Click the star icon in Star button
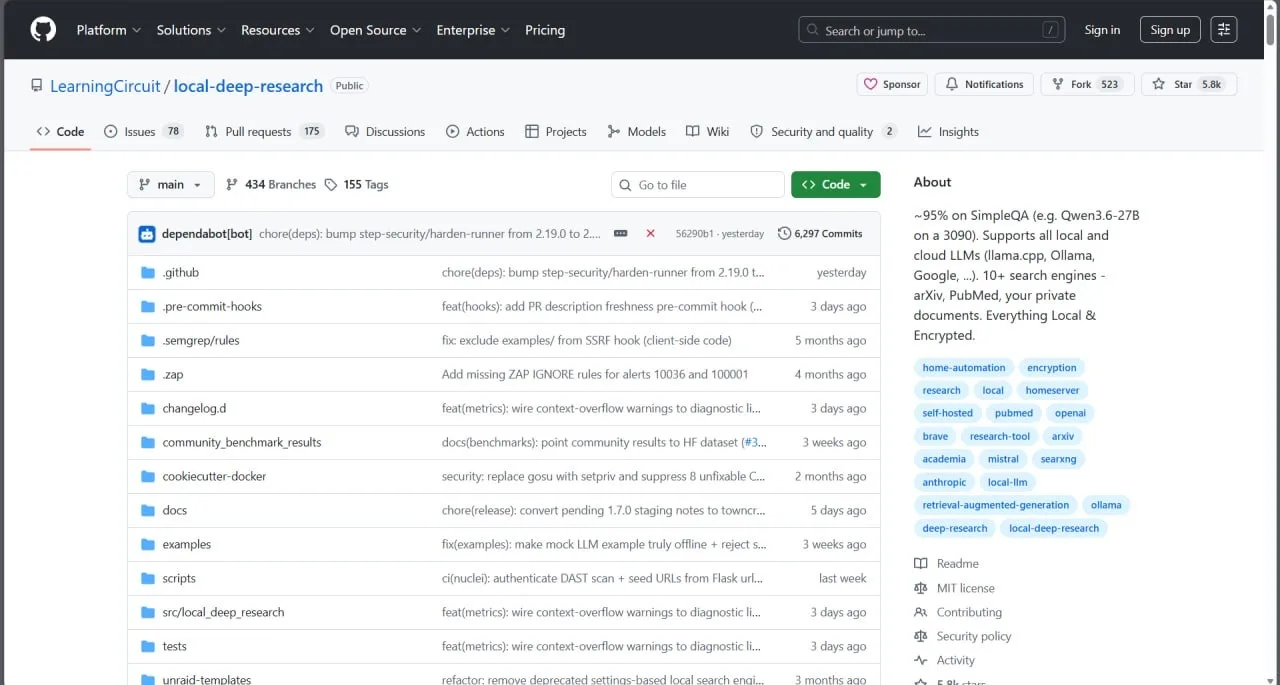Viewport: 1280px width, 685px height. coord(1158,85)
